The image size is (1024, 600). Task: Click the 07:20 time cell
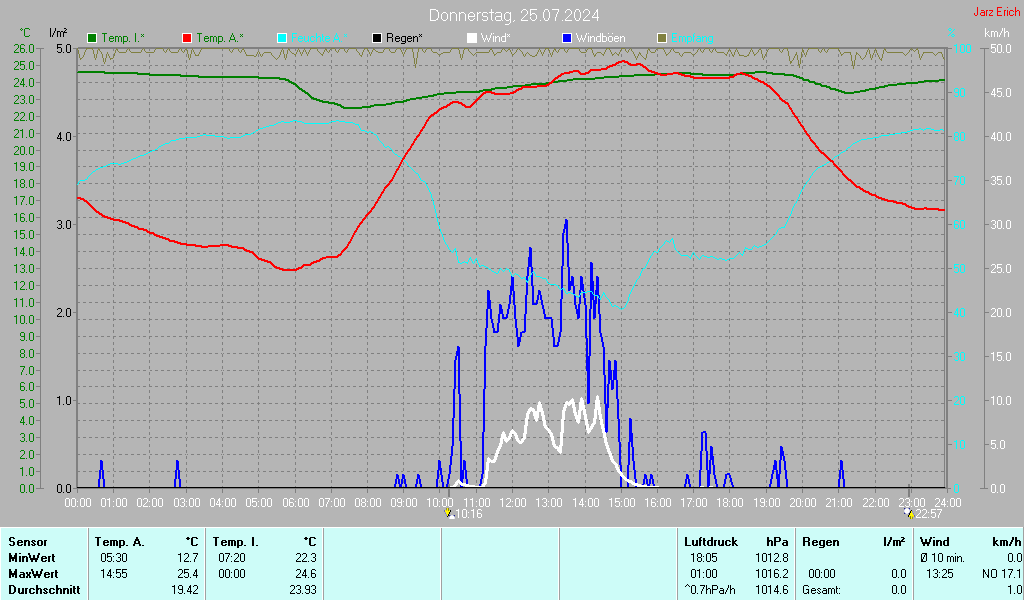[232, 558]
